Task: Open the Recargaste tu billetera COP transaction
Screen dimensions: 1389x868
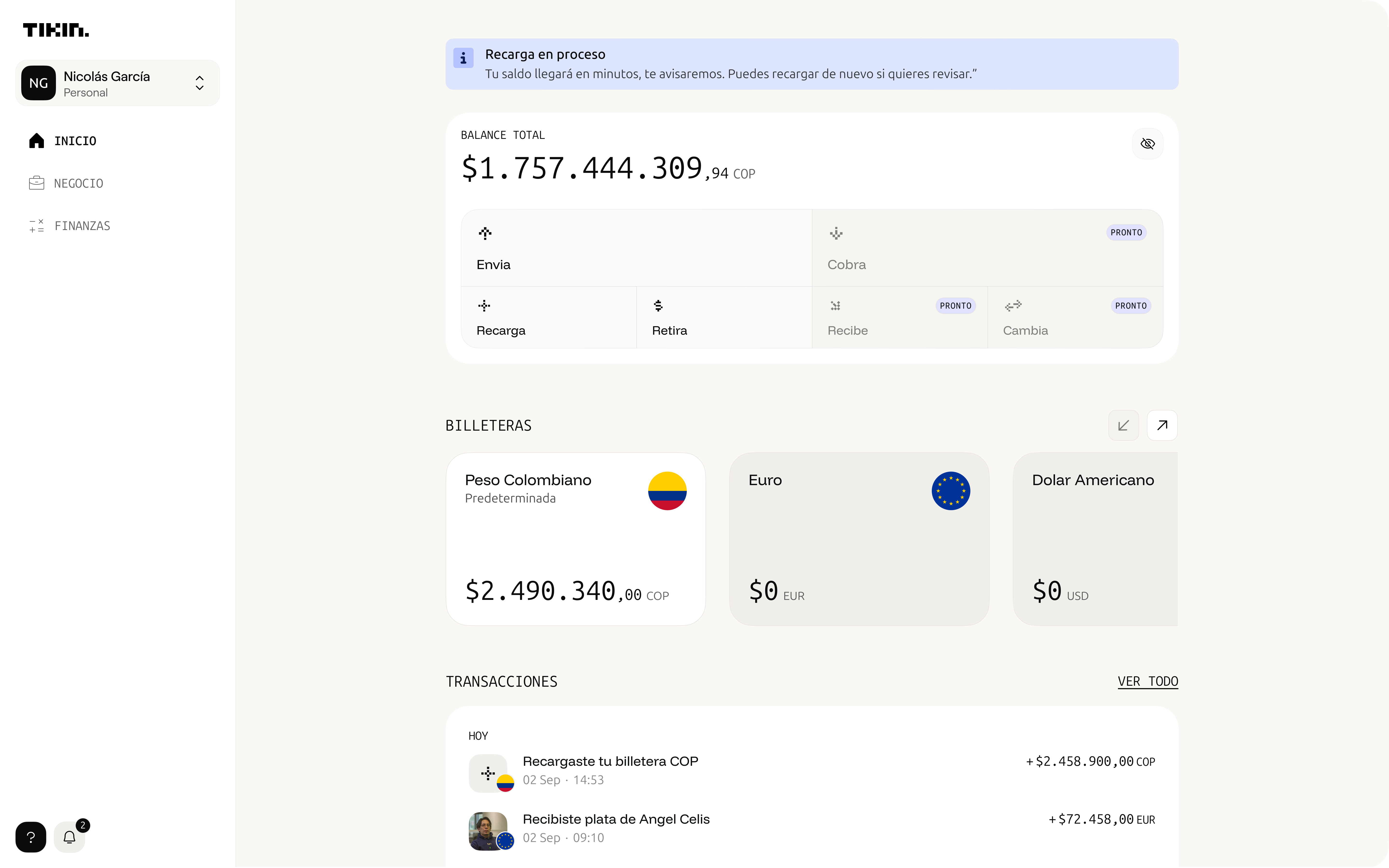Action: point(812,773)
